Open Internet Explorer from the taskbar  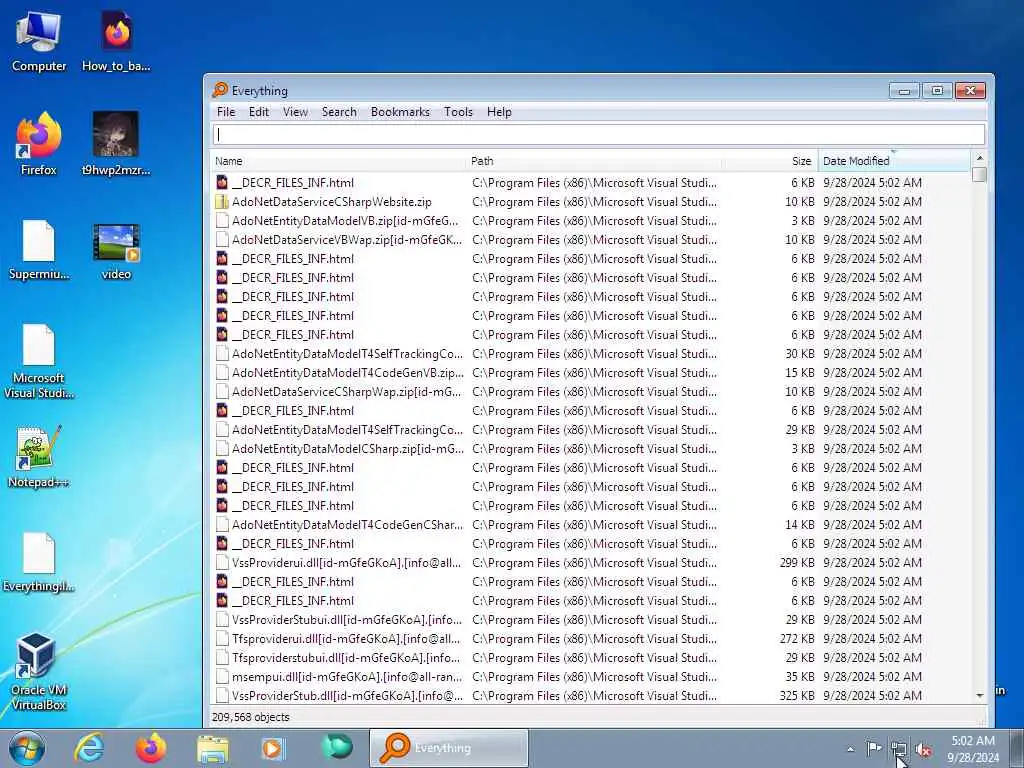pos(89,748)
